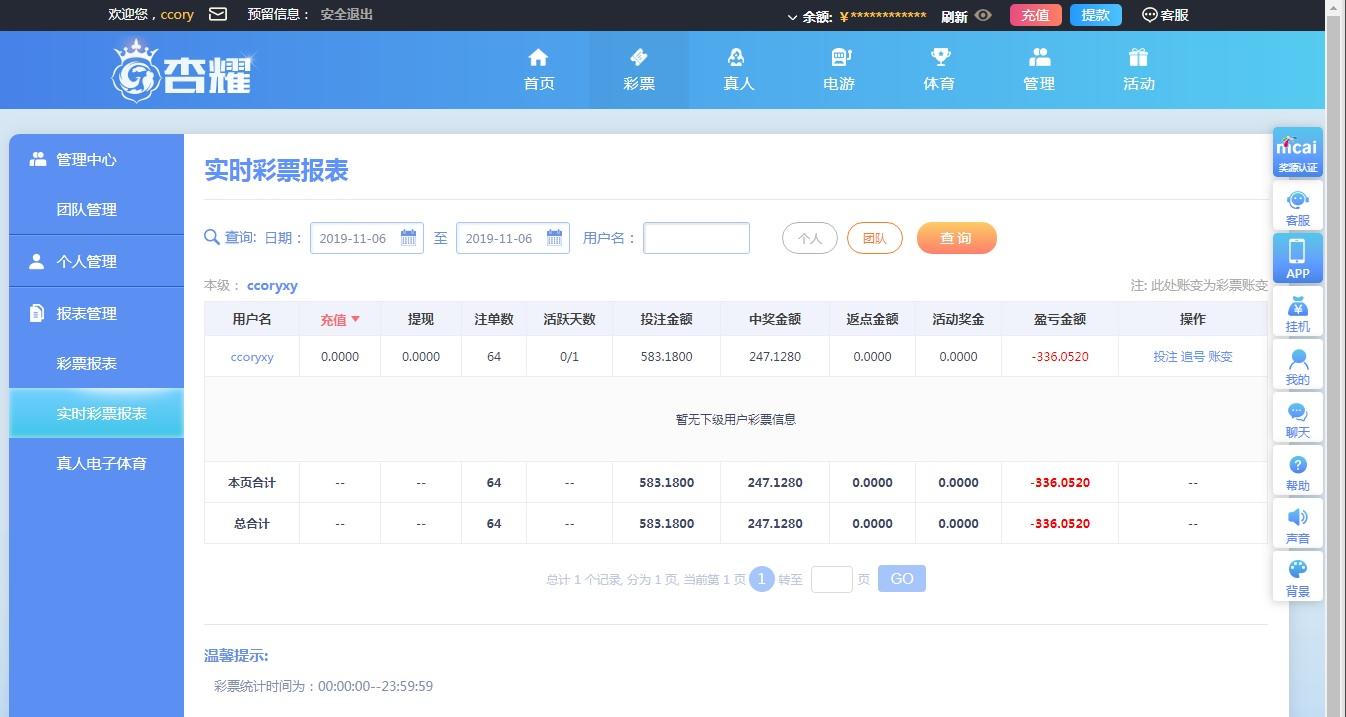
Task: Click the GO pagination button
Action: [902, 579]
